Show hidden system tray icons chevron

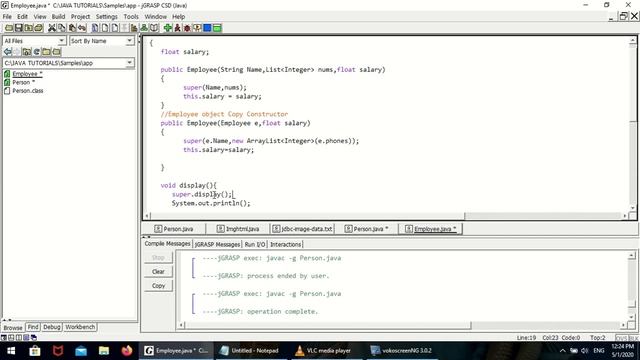tap(562, 351)
